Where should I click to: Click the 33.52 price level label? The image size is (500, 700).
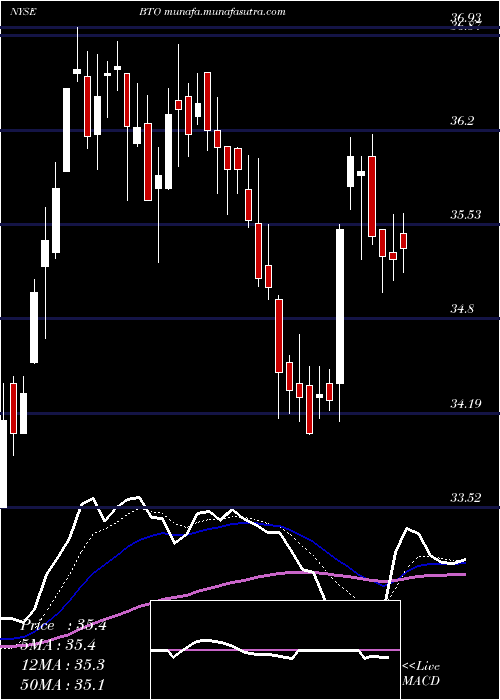pyautogui.click(x=466, y=498)
